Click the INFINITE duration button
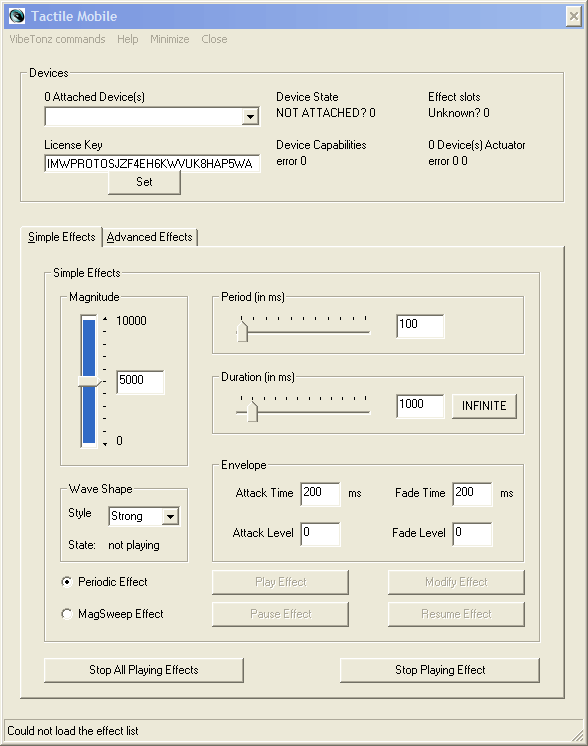Image resolution: width=588 pixels, height=746 pixels. pos(484,406)
